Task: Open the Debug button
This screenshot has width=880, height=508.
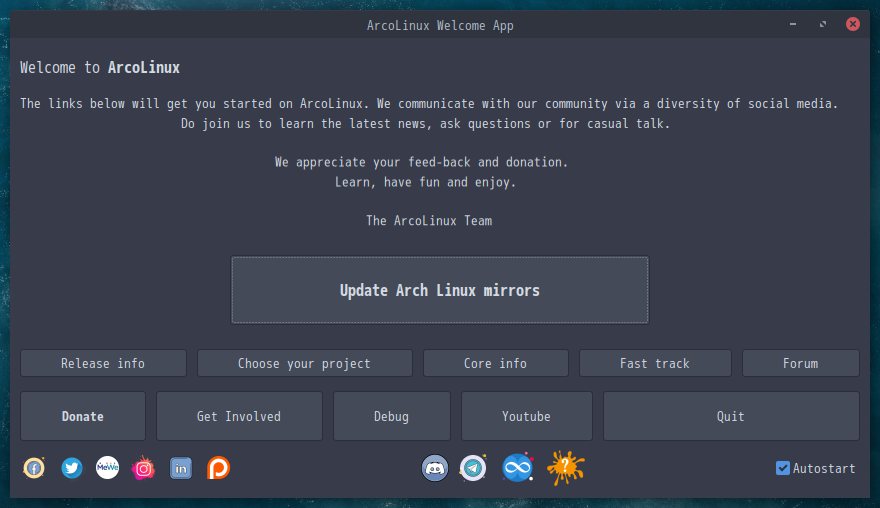Action: click(392, 416)
